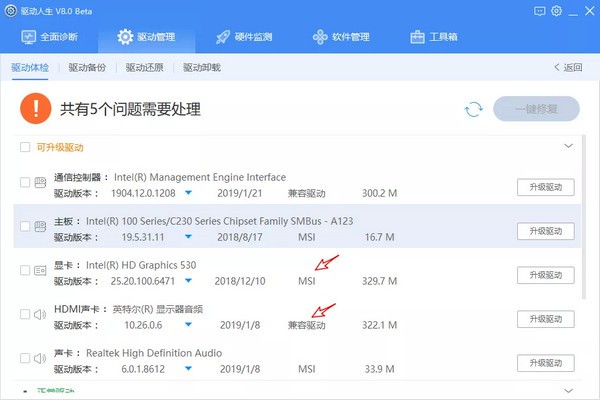Open the 软件管理 software management section
600x400 pixels.
pos(341,38)
